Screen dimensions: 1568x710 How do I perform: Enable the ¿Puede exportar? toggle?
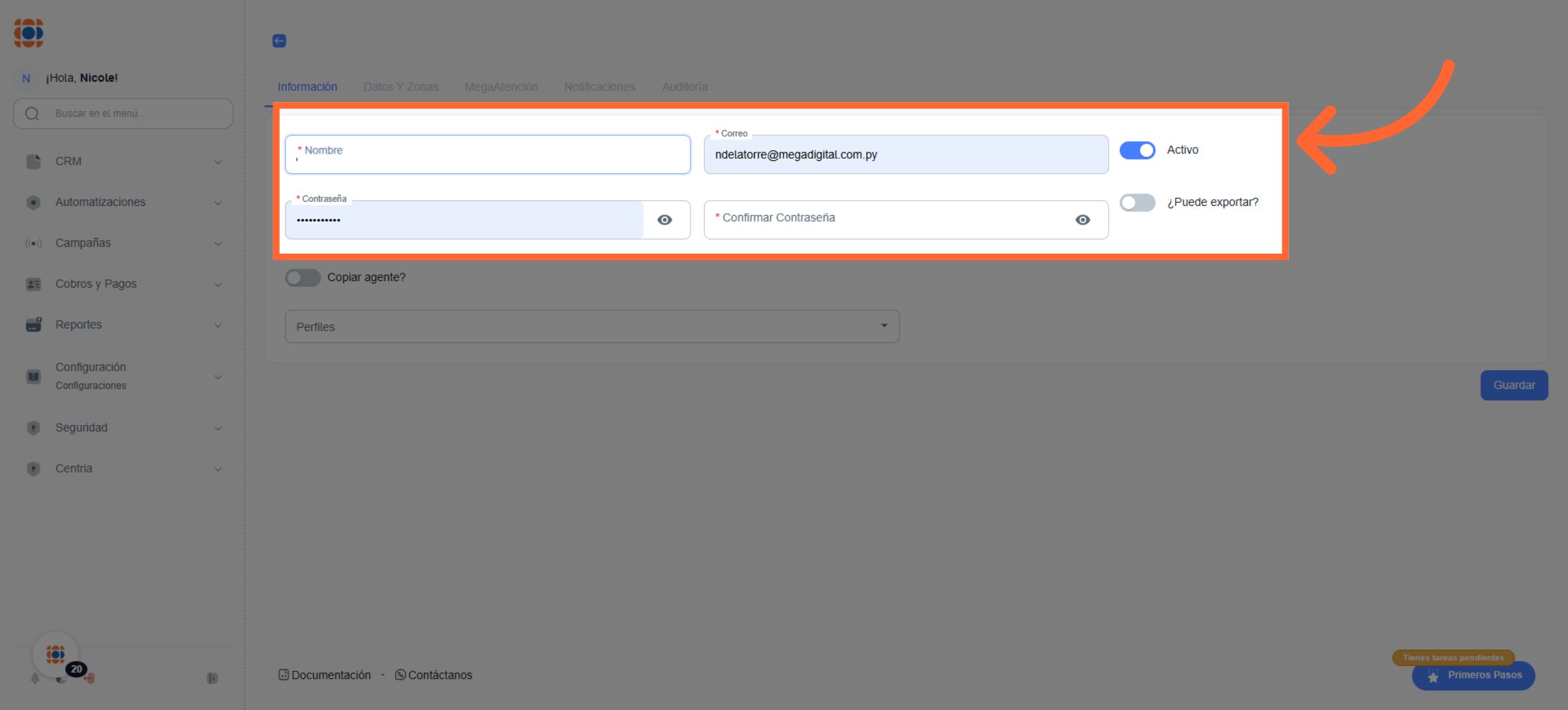1137,203
